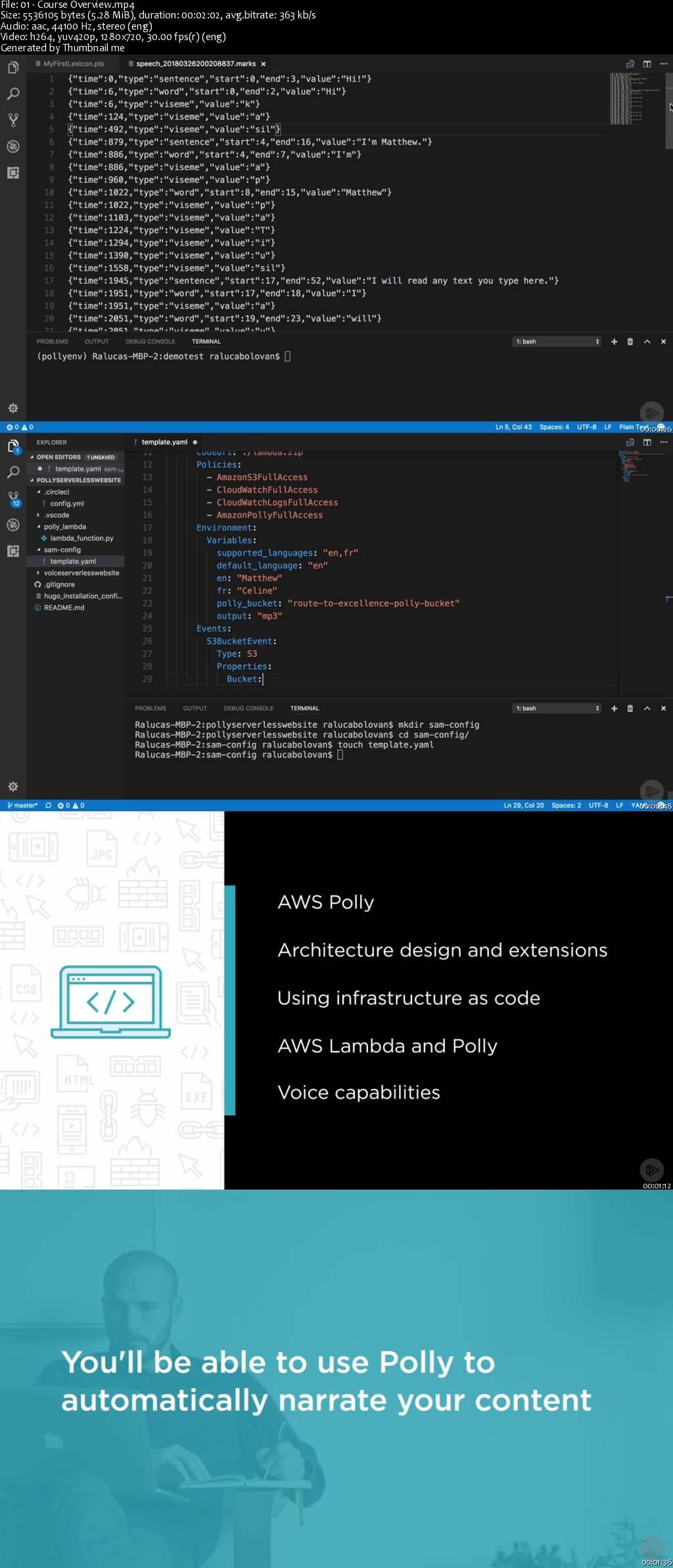Close the panel of the sam-config terminal
673x1568 pixels.
(x=663, y=708)
